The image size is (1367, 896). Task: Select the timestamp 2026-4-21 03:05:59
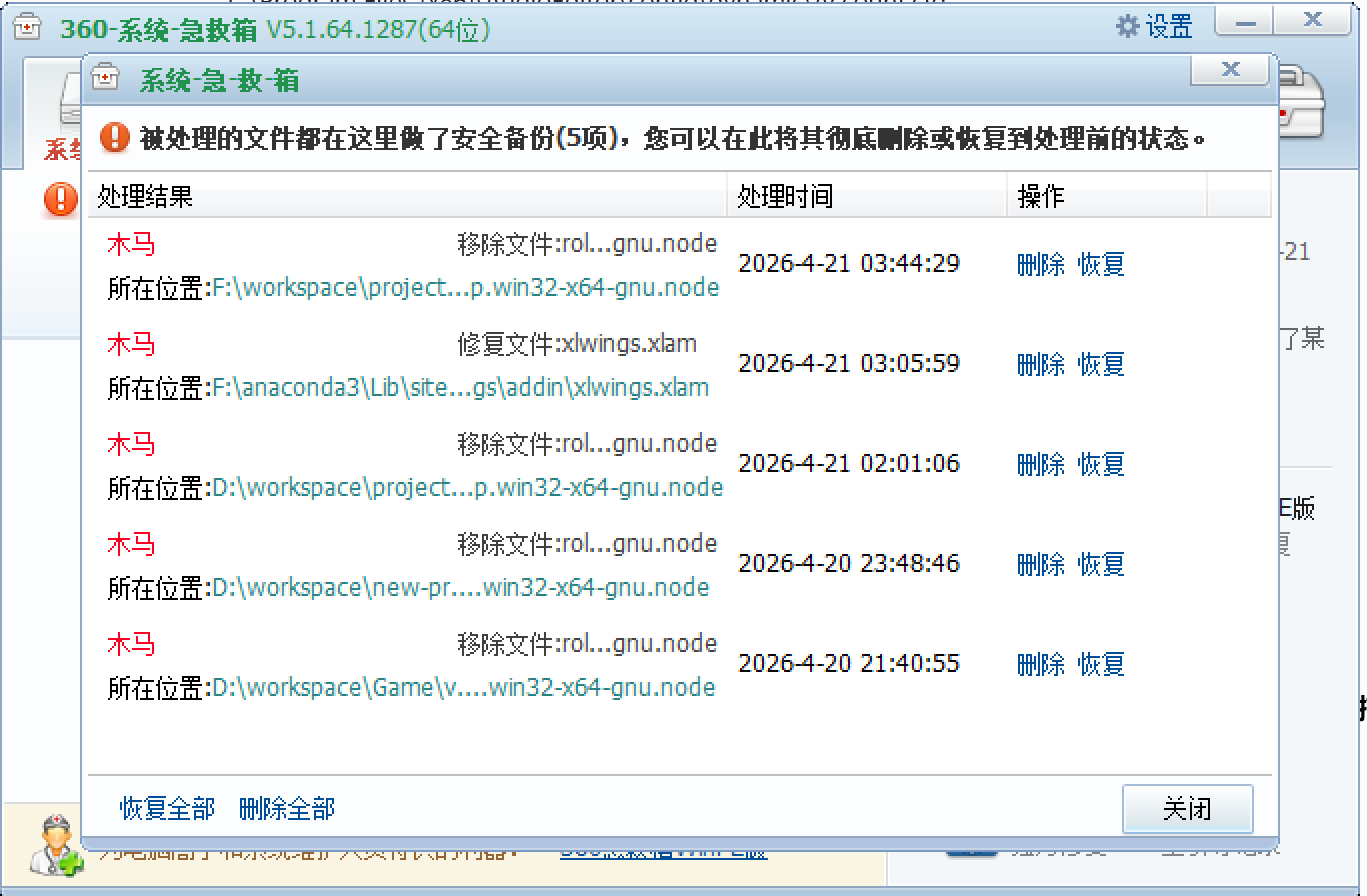point(849,363)
